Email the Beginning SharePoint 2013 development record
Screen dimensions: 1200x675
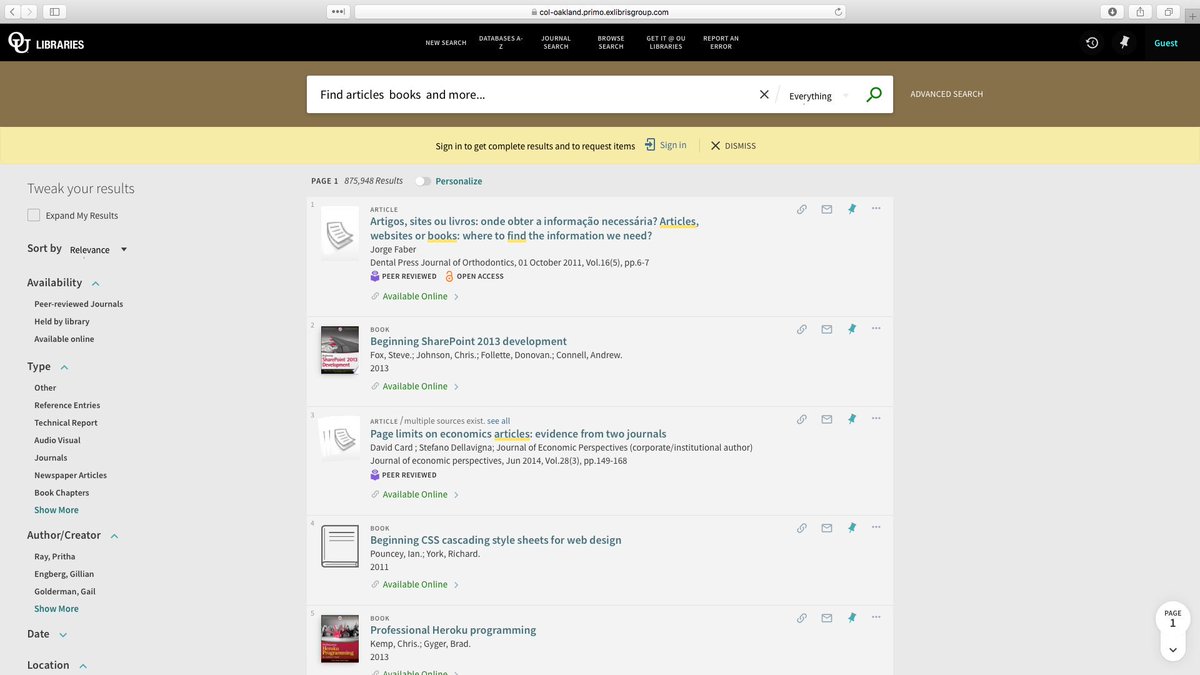pos(827,329)
